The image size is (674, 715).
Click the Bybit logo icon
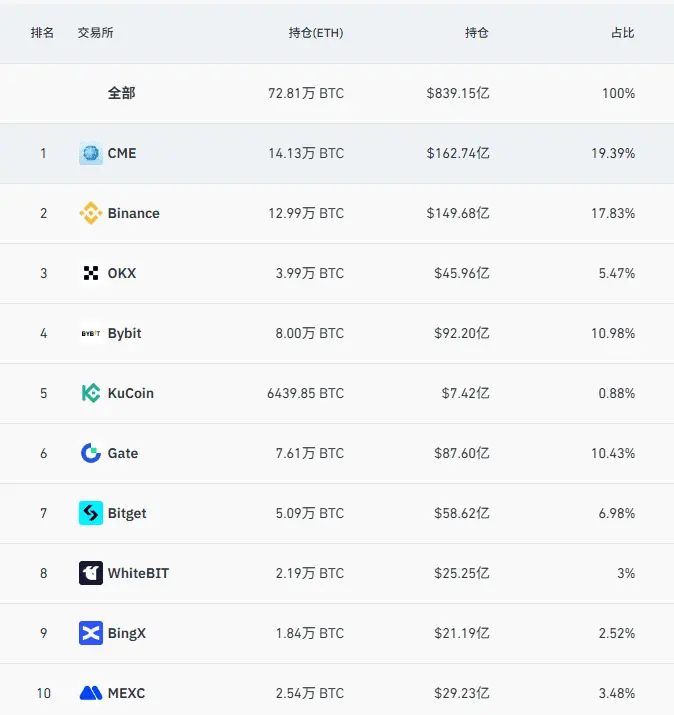(91, 333)
